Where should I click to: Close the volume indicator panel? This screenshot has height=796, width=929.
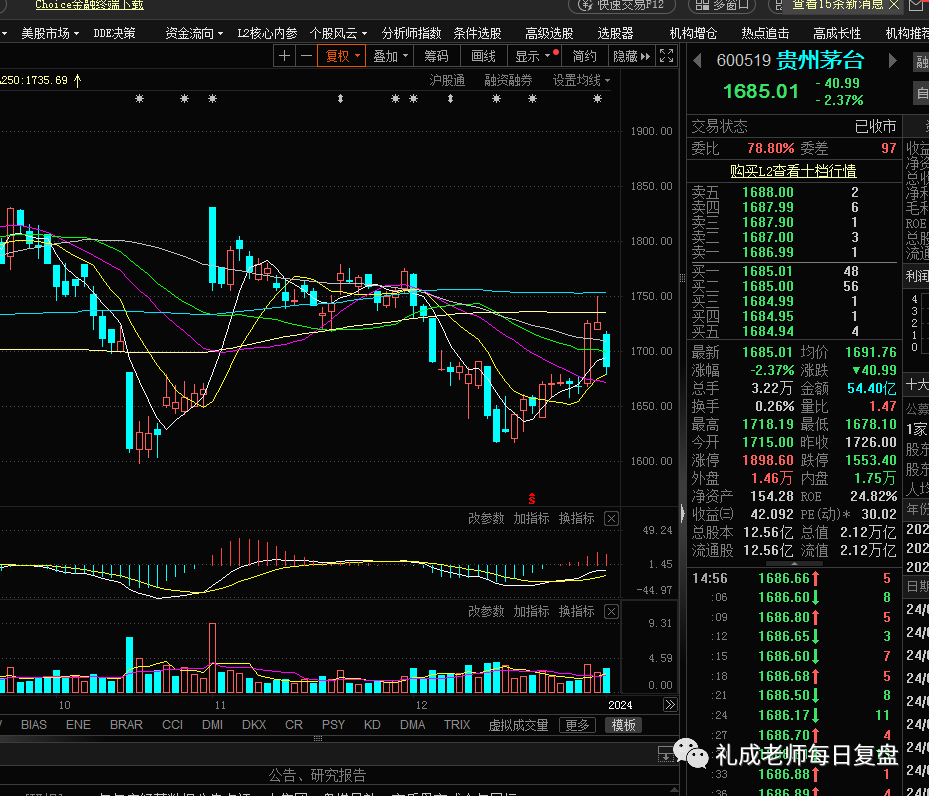[x=611, y=612]
